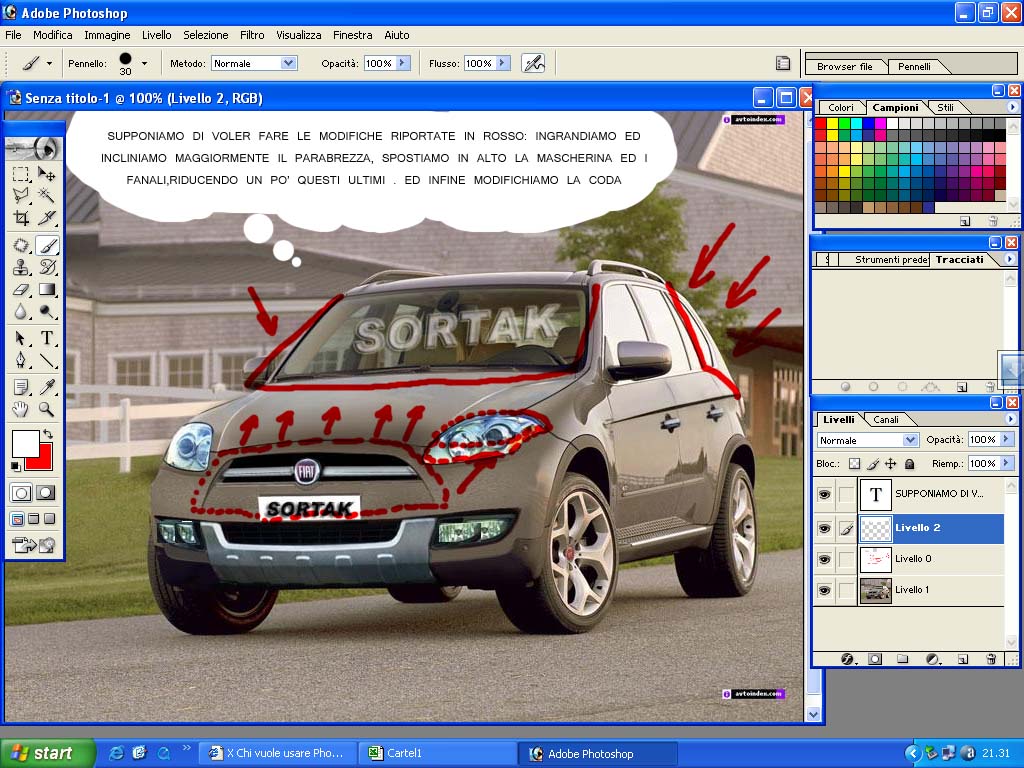The width and height of the screenshot is (1024, 768).
Task: Select the Magic Wand tool
Action: point(46,195)
